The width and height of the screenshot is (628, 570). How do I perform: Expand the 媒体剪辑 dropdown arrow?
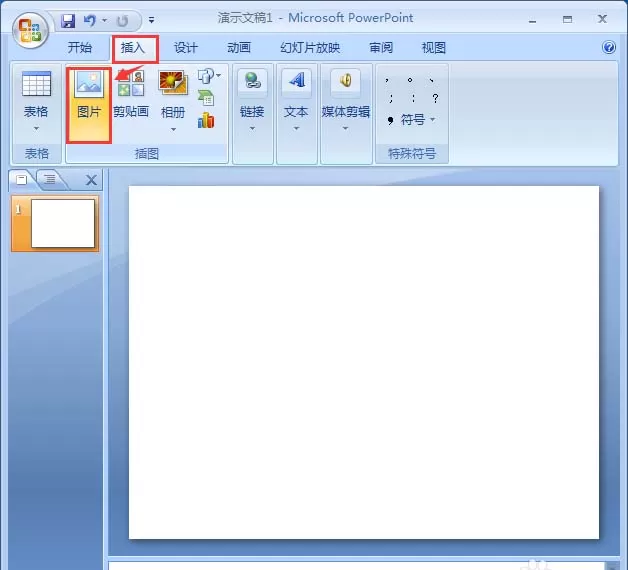[345, 129]
